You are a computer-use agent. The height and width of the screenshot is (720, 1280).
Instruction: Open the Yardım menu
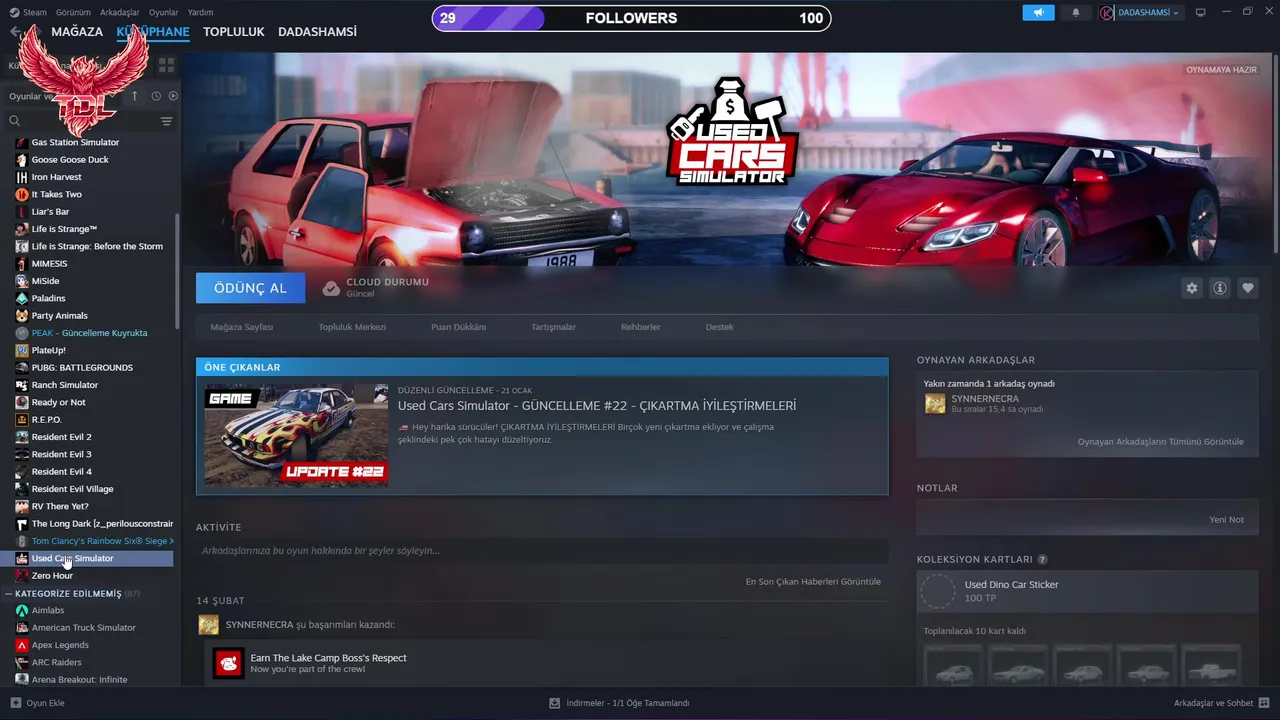tap(200, 12)
